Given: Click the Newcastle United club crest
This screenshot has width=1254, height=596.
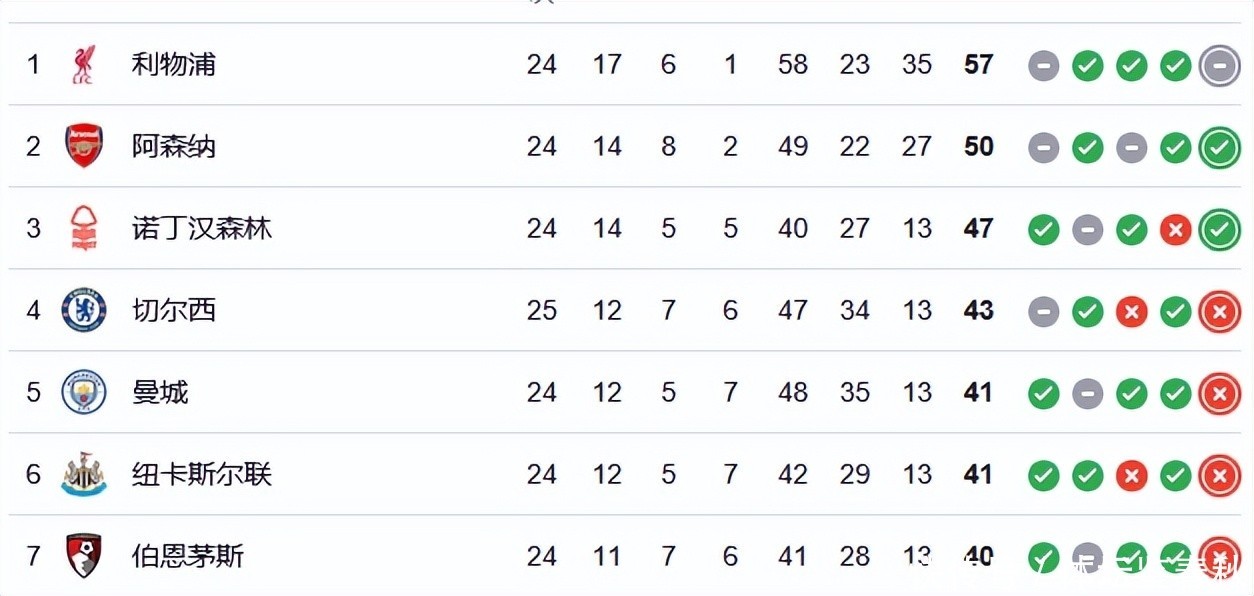Looking at the screenshot, I should 84,474.
